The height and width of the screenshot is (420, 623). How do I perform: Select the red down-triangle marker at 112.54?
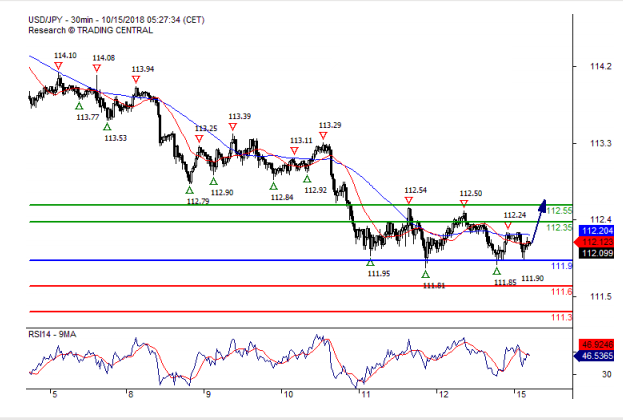(409, 202)
